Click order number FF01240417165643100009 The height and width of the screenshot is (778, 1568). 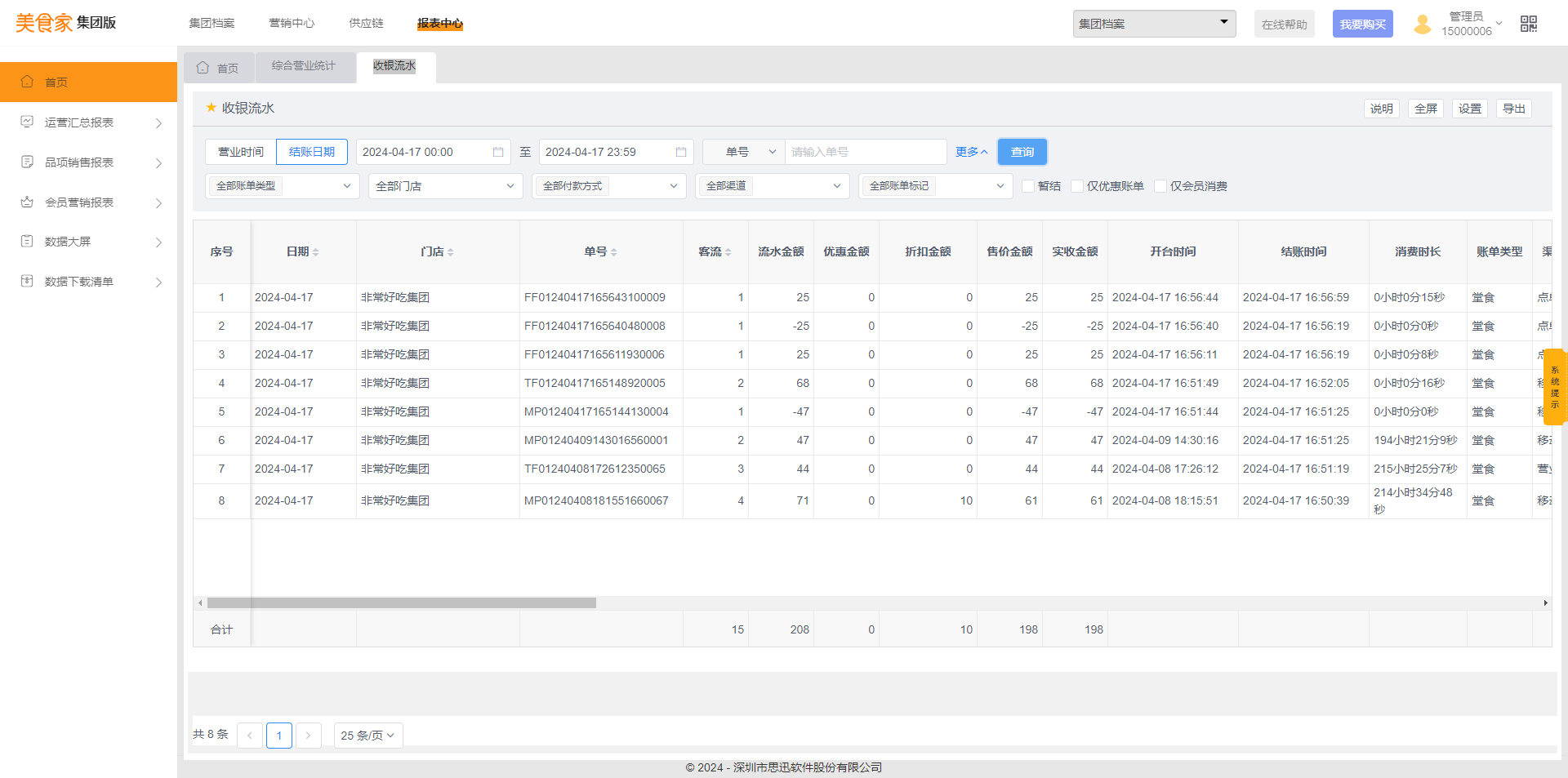(x=595, y=297)
